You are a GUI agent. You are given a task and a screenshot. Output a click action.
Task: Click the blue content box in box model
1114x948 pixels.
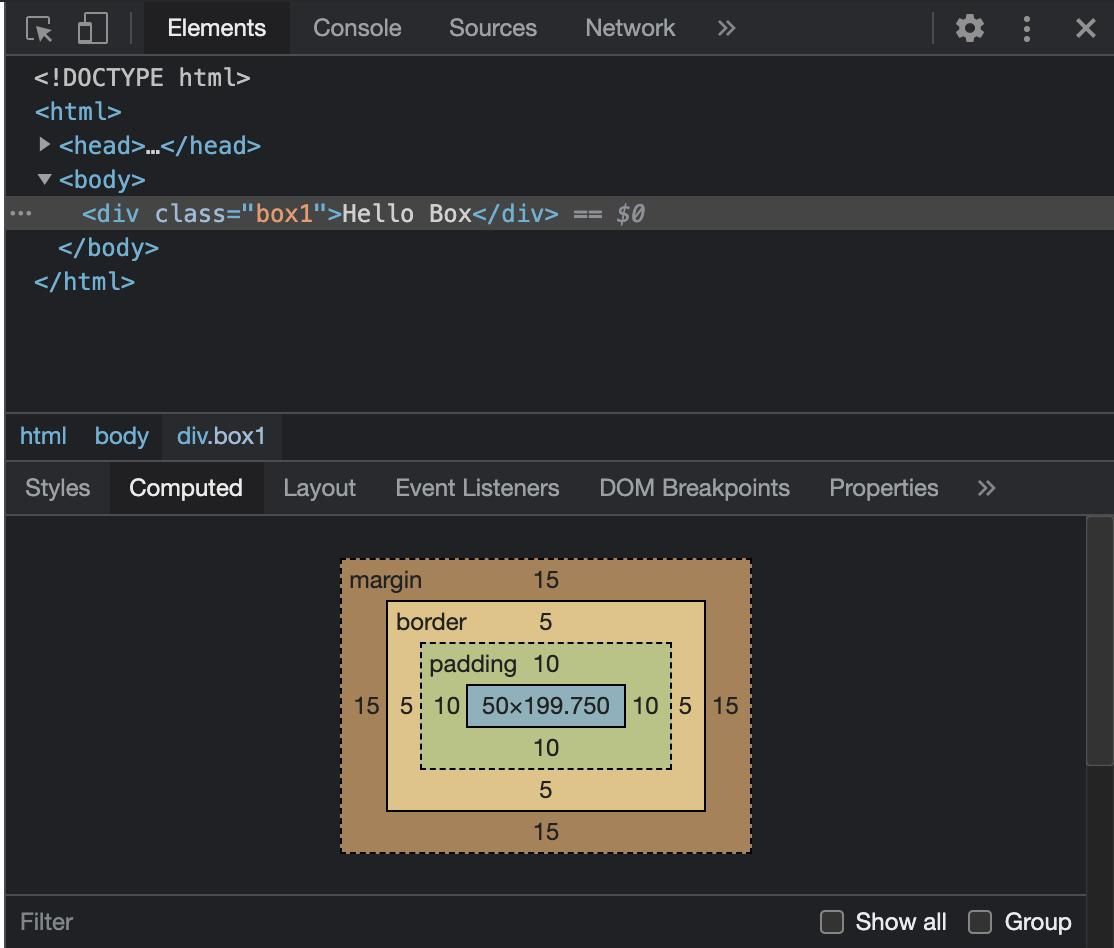pos(545,706)
